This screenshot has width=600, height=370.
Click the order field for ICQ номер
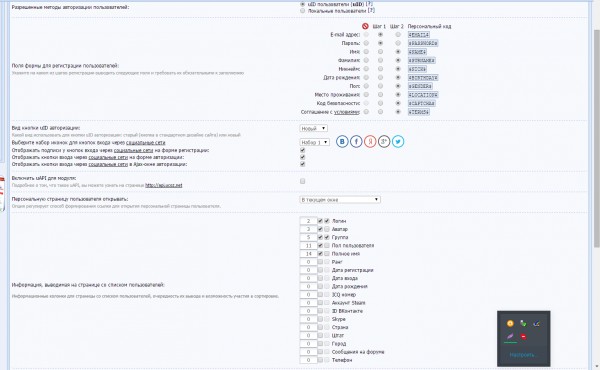(x=308, y=295)
